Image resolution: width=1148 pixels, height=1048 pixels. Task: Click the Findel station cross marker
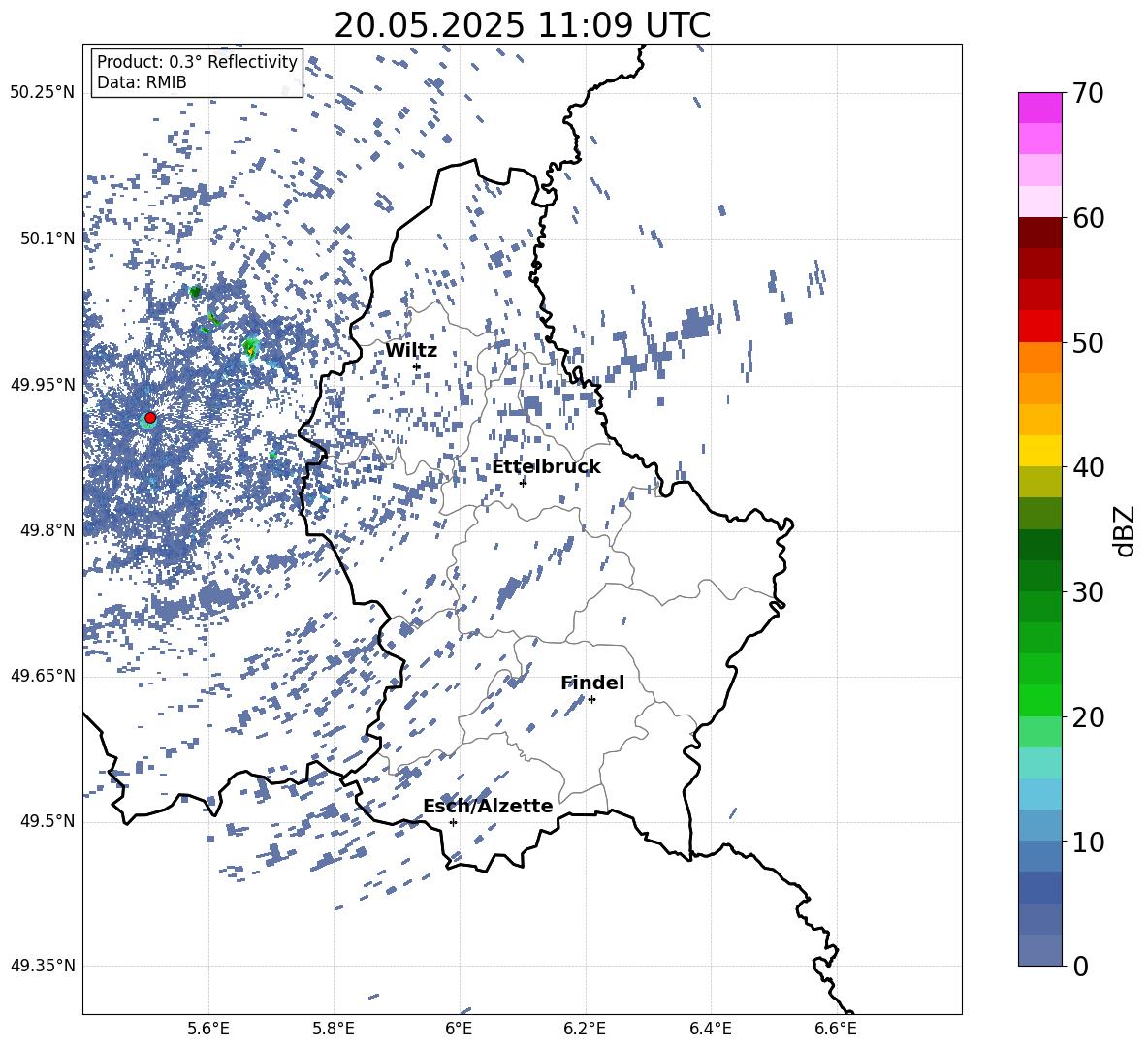tap(591, 700)
